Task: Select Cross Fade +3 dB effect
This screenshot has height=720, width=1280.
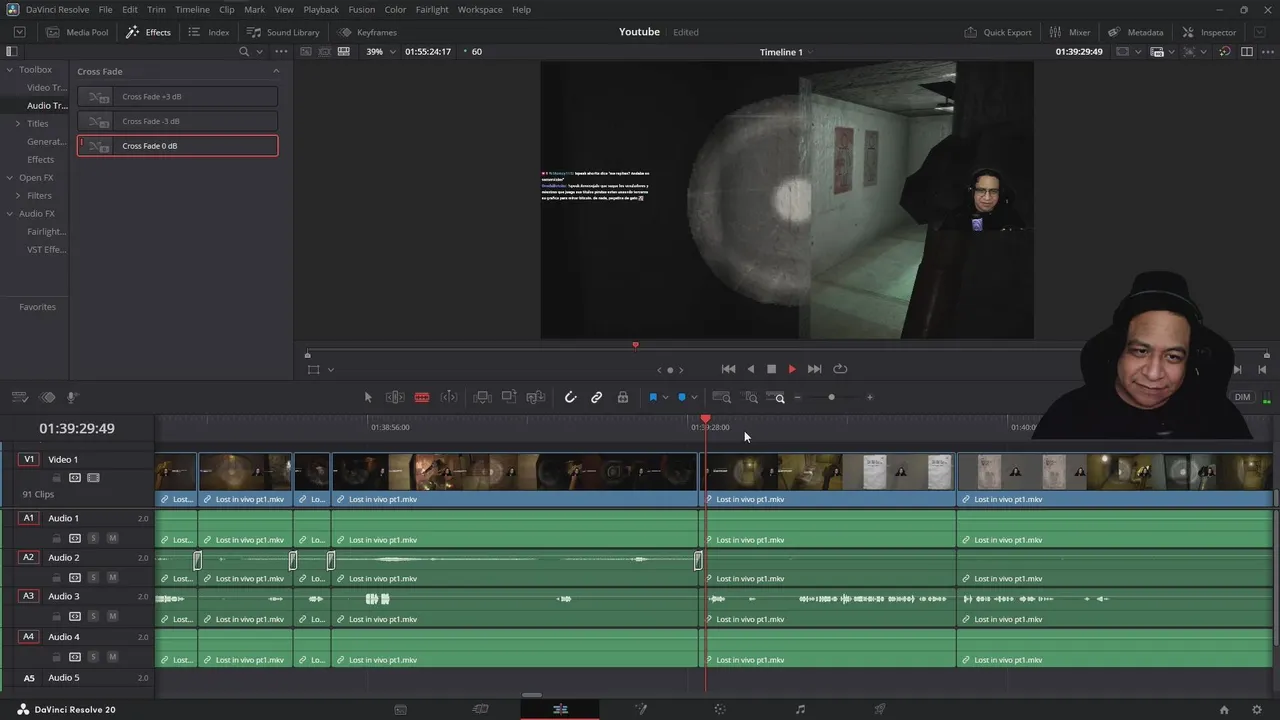Action: pyautogui.click(x=177, y=97)
